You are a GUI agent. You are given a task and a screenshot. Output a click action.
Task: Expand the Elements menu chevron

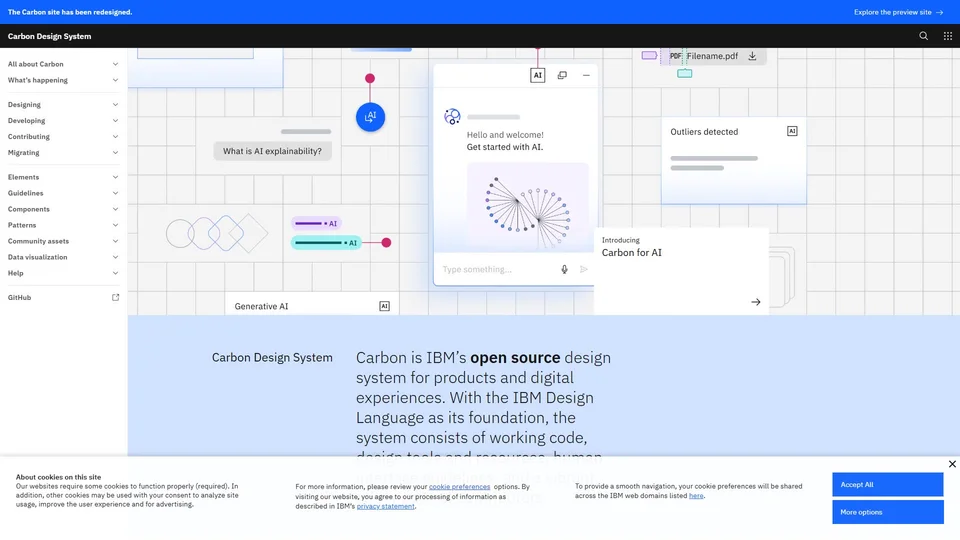pyautogui.click(x=115, y=177)
